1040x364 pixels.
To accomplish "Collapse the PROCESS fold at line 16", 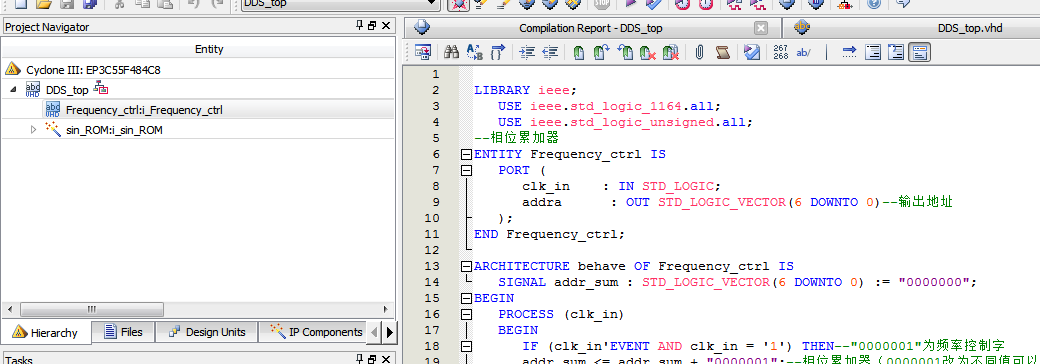I will tap(466, 314).
